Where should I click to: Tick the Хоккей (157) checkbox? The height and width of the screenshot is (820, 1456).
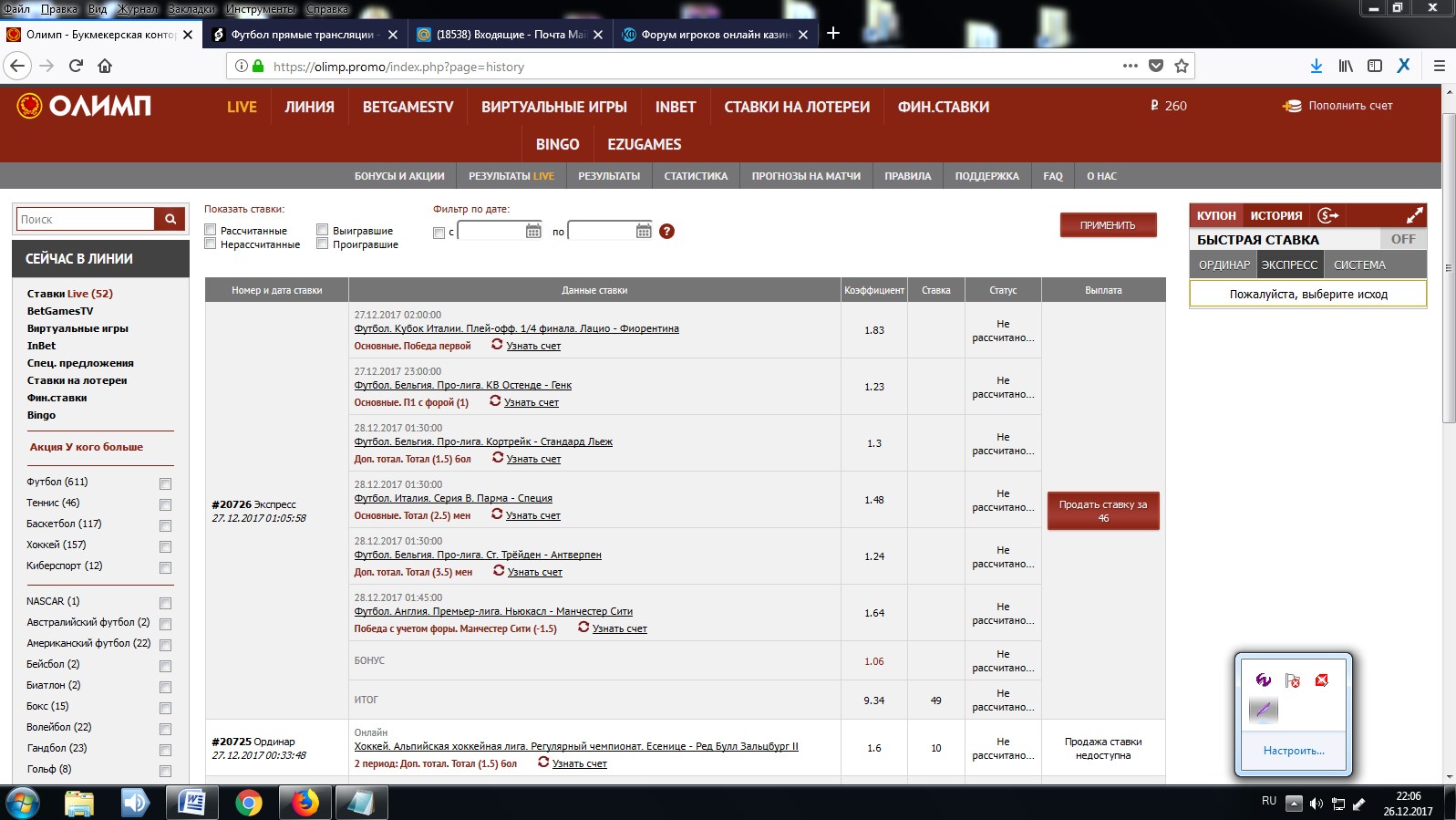tap(165, 546)
